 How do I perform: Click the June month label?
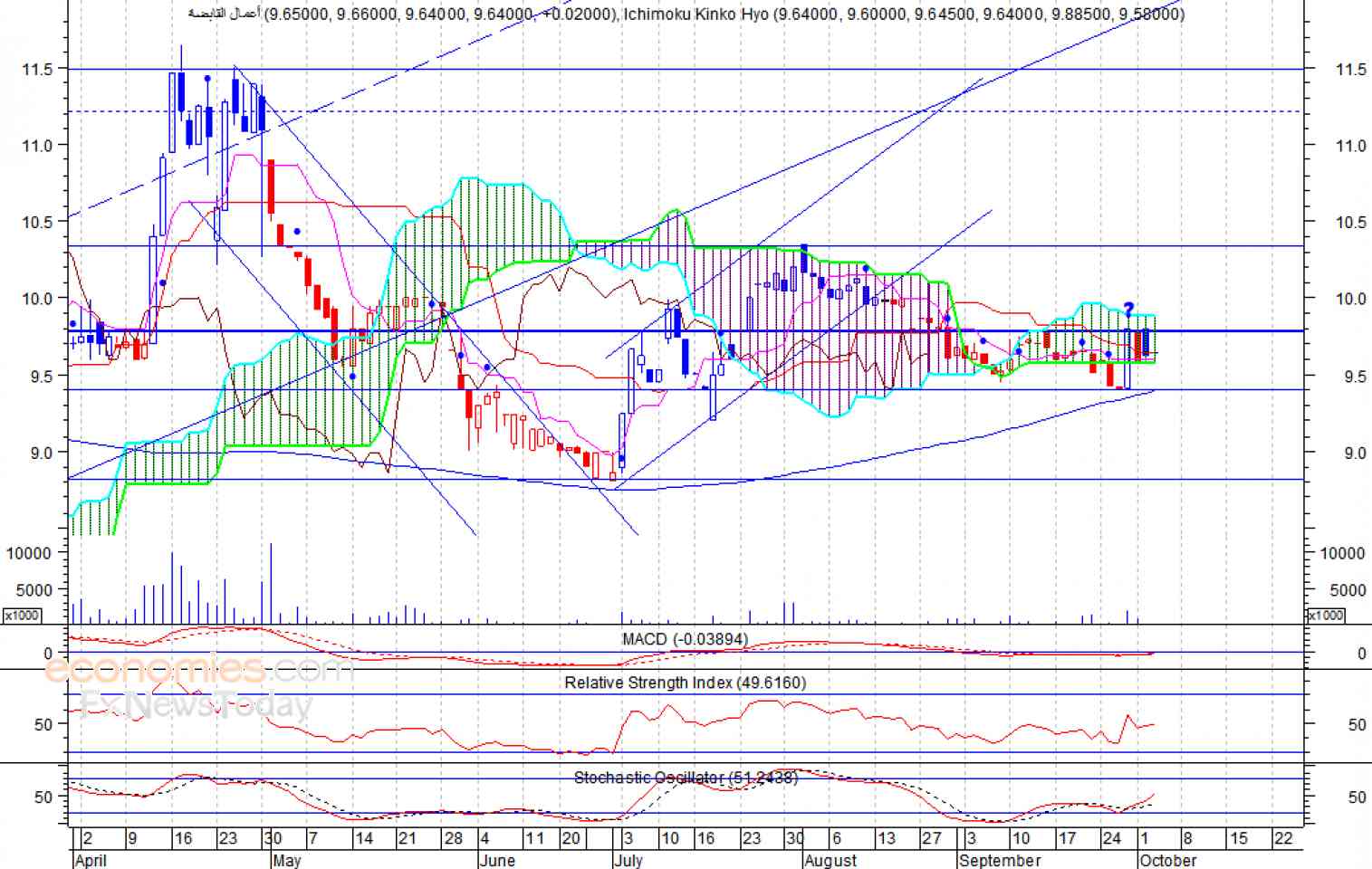click(x=497, y=860)
